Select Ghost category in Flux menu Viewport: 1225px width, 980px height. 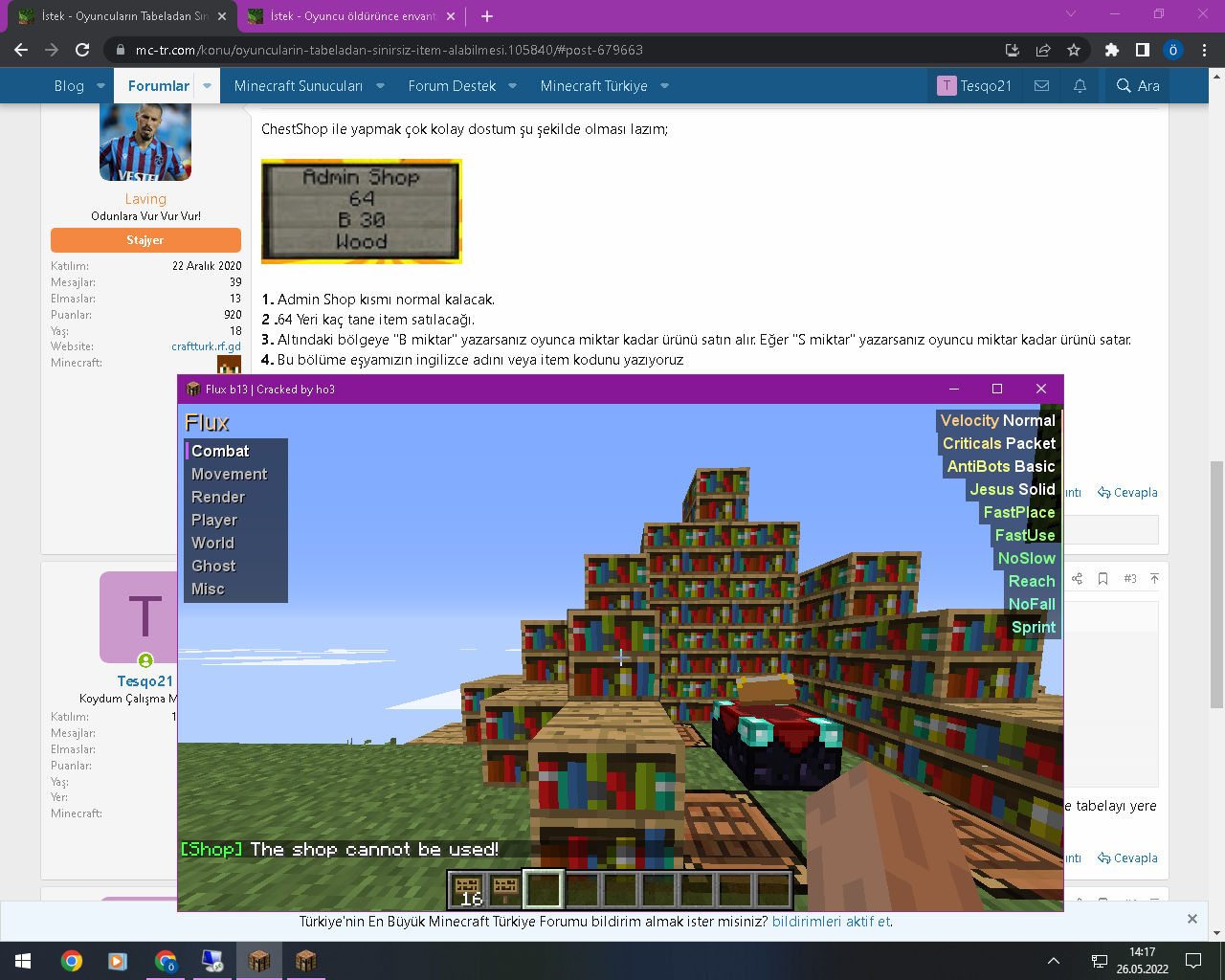click(235, 566)
